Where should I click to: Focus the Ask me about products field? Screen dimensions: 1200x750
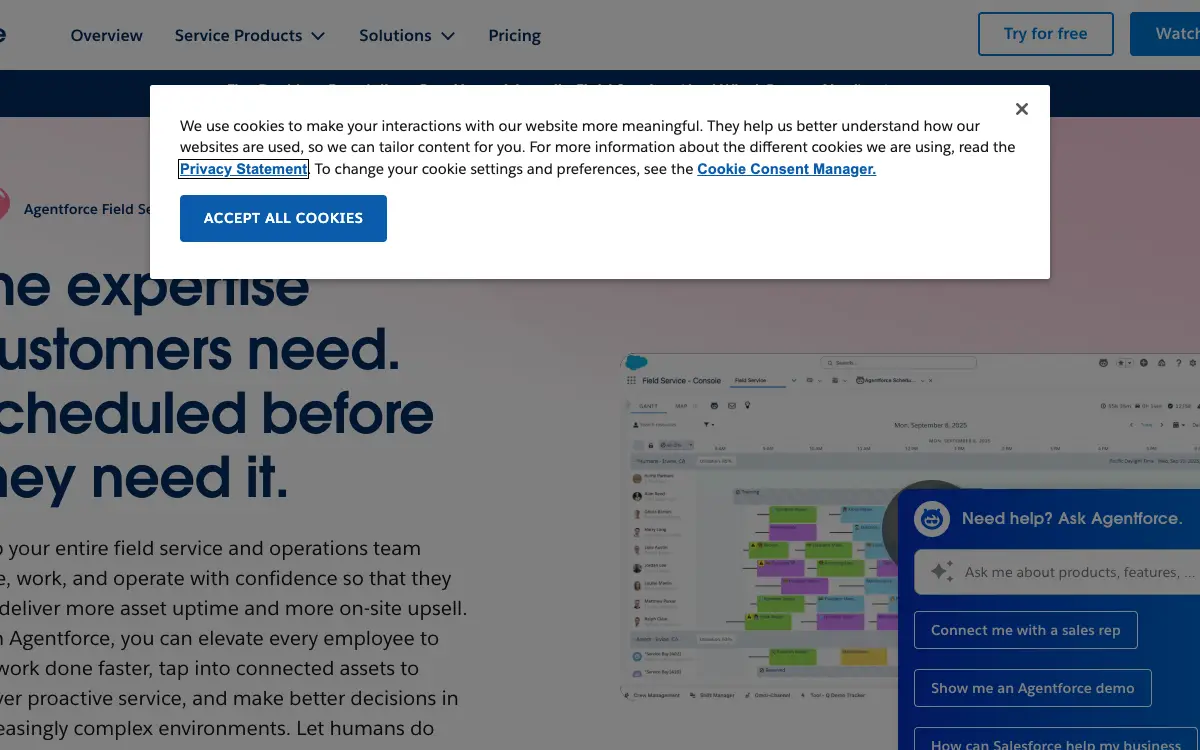(1057, 573)
